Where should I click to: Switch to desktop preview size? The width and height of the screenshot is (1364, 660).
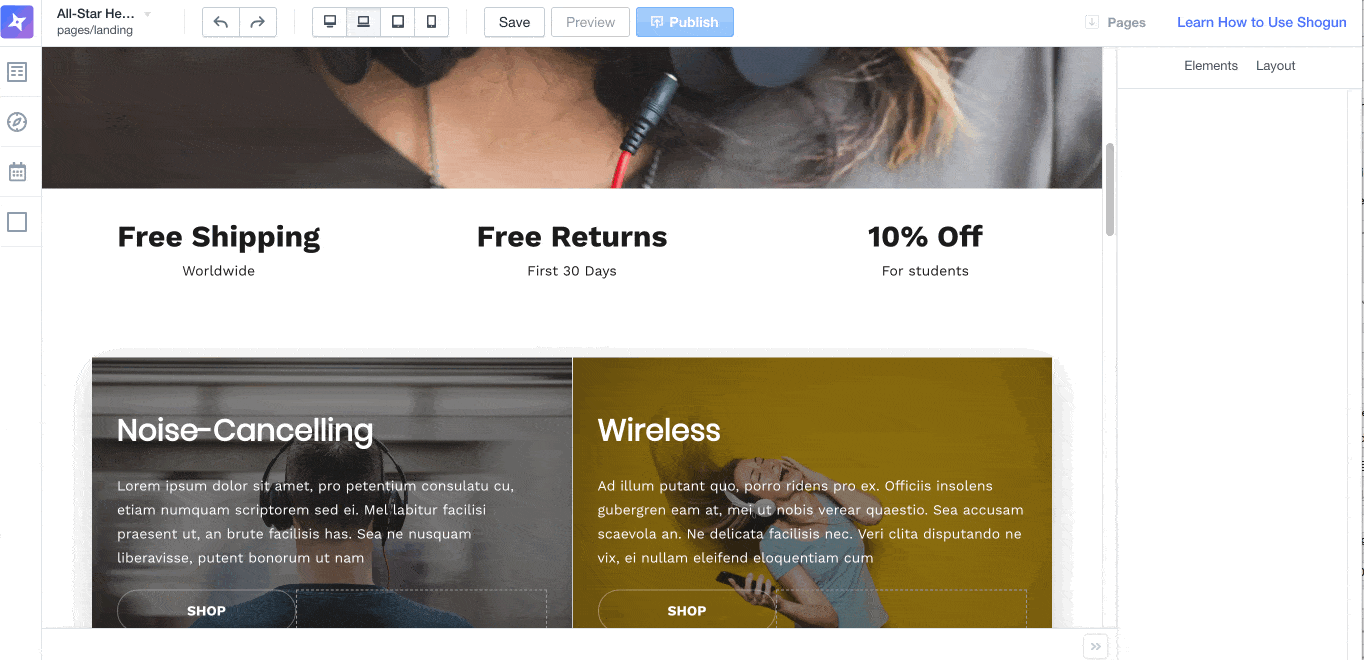point(329,22)
